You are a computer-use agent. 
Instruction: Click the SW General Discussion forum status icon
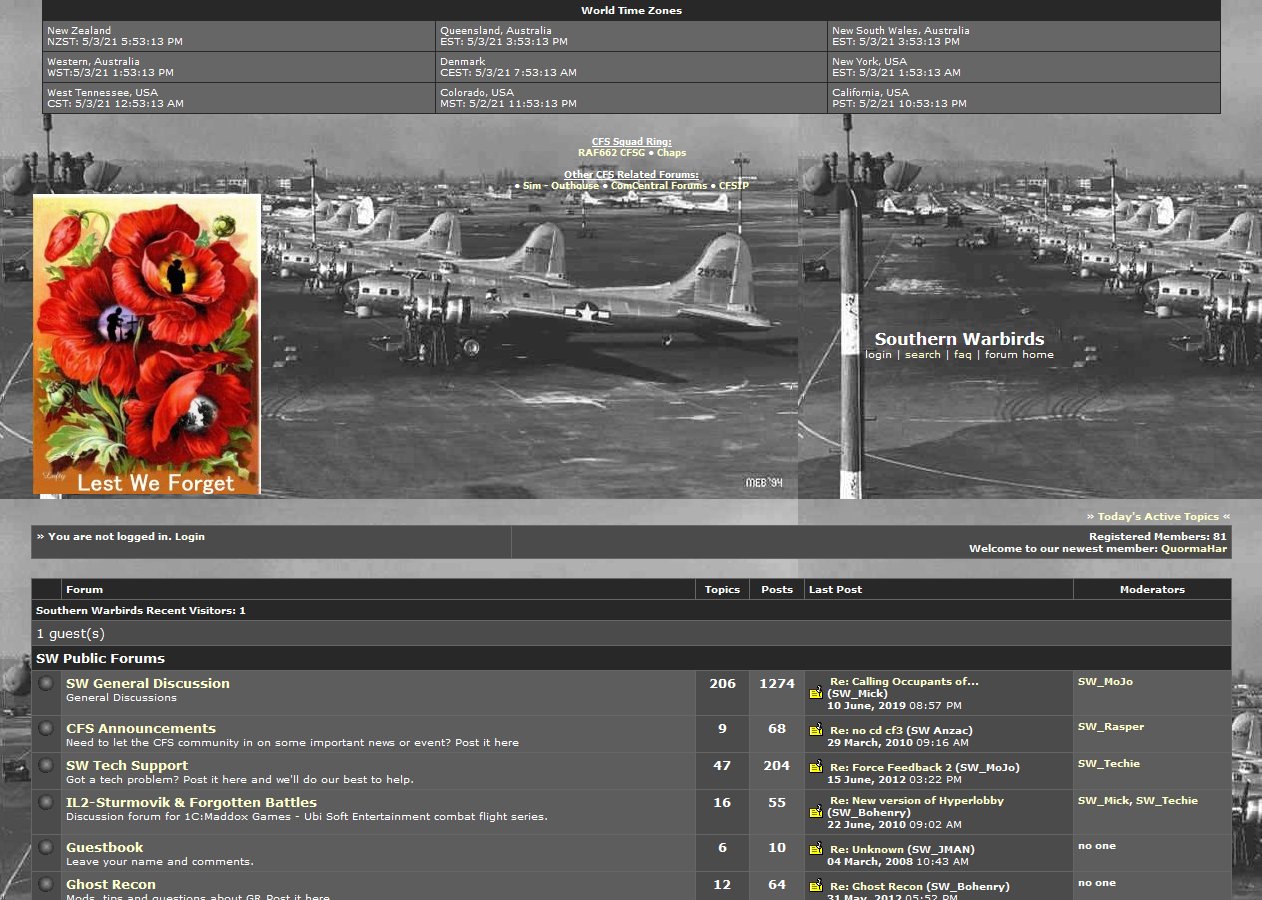[46, 684]
